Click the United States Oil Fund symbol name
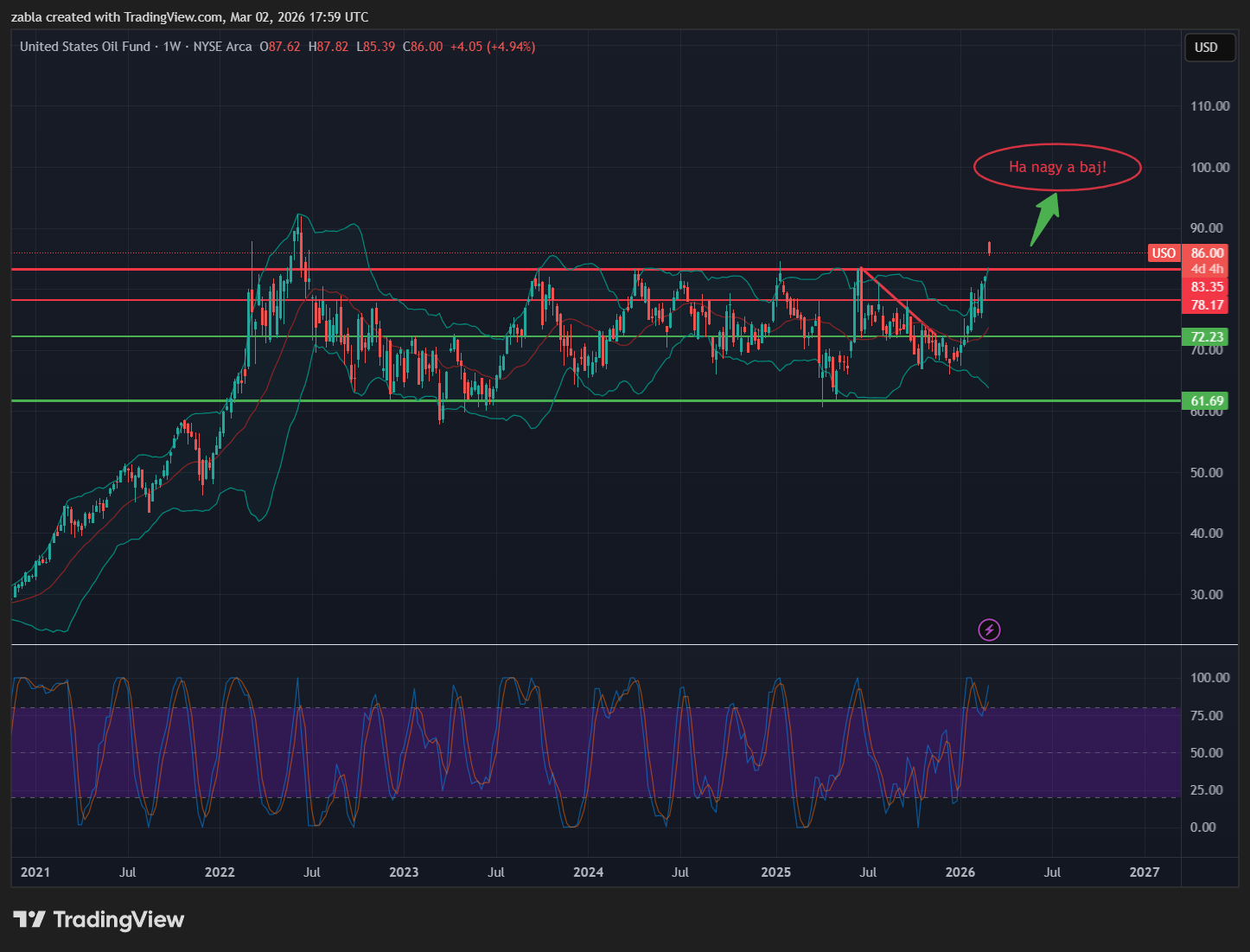The image size is (1250, 952). click(x=85, y=47)
